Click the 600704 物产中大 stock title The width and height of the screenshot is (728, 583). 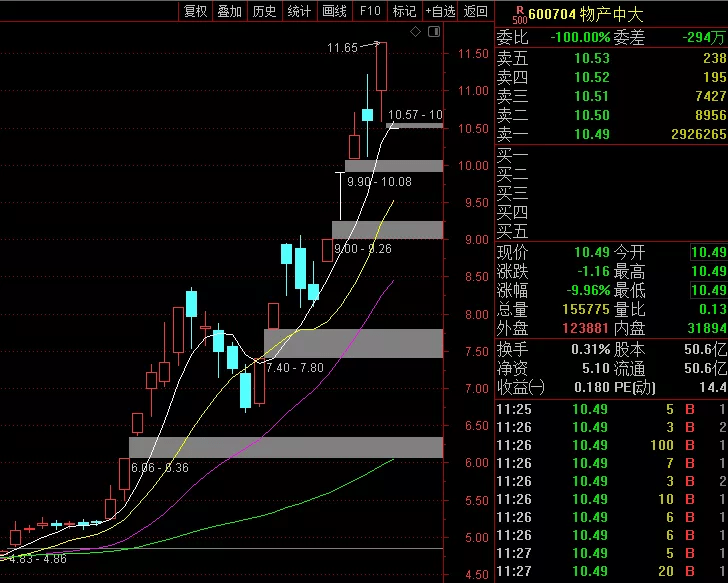point(586,15)
